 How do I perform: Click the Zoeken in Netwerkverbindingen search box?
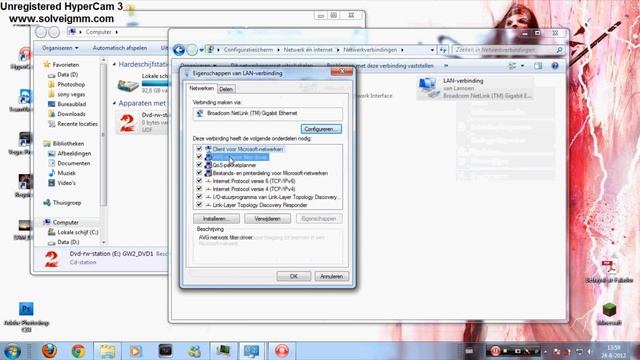[x=509, y=50]
